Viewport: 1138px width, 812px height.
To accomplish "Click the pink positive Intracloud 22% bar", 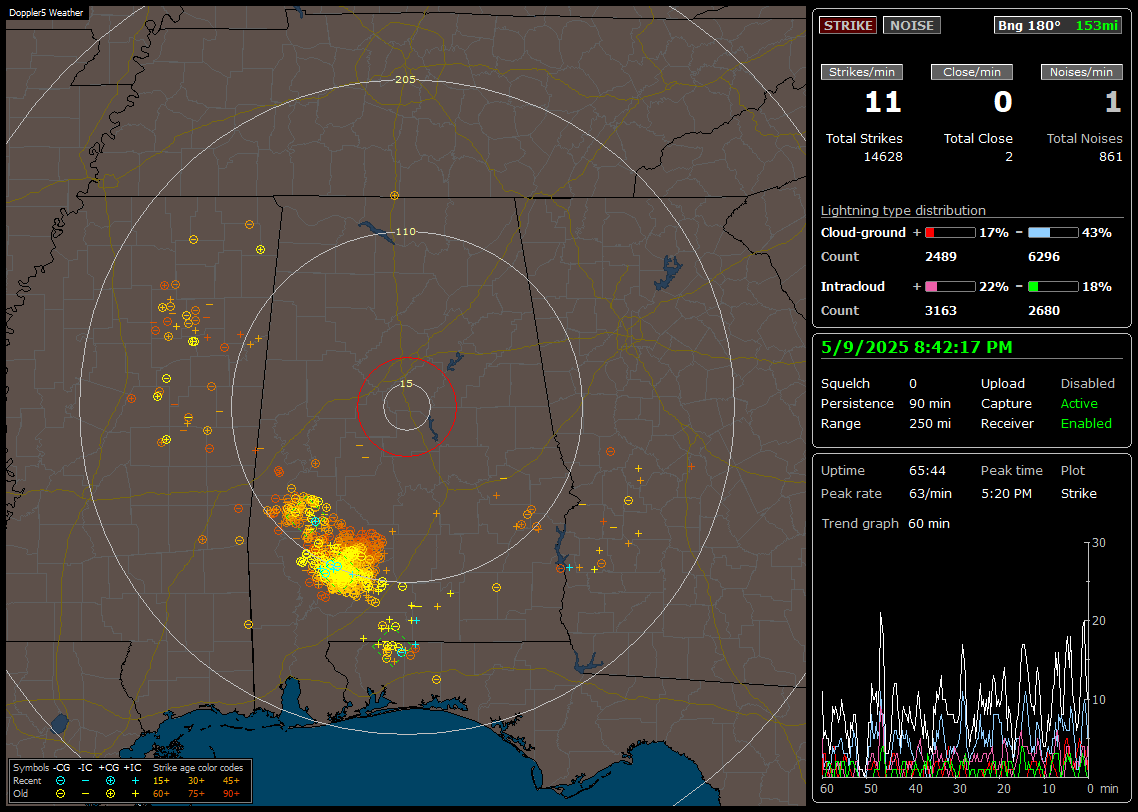I will tap(950, 287).
